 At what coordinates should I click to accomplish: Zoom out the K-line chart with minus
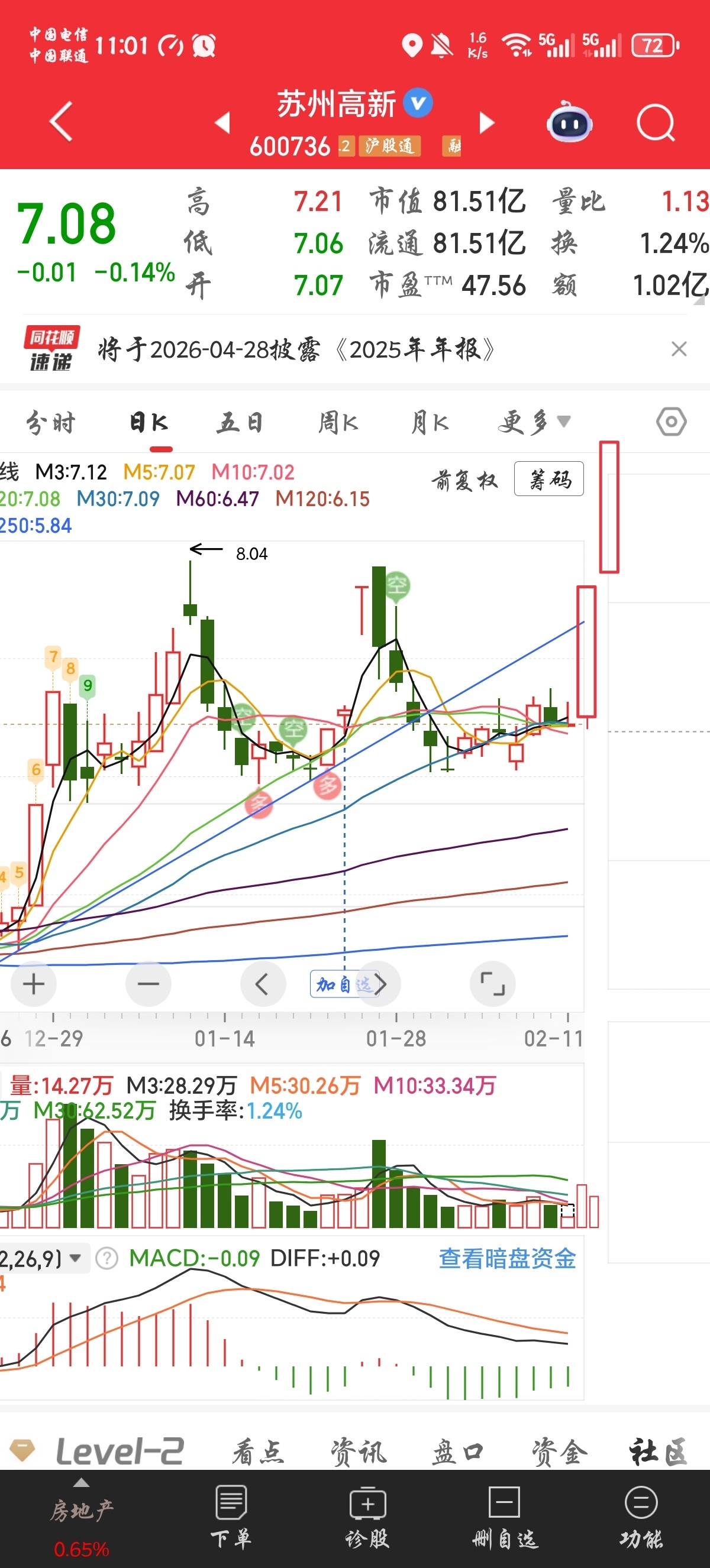tap(148, 984)
